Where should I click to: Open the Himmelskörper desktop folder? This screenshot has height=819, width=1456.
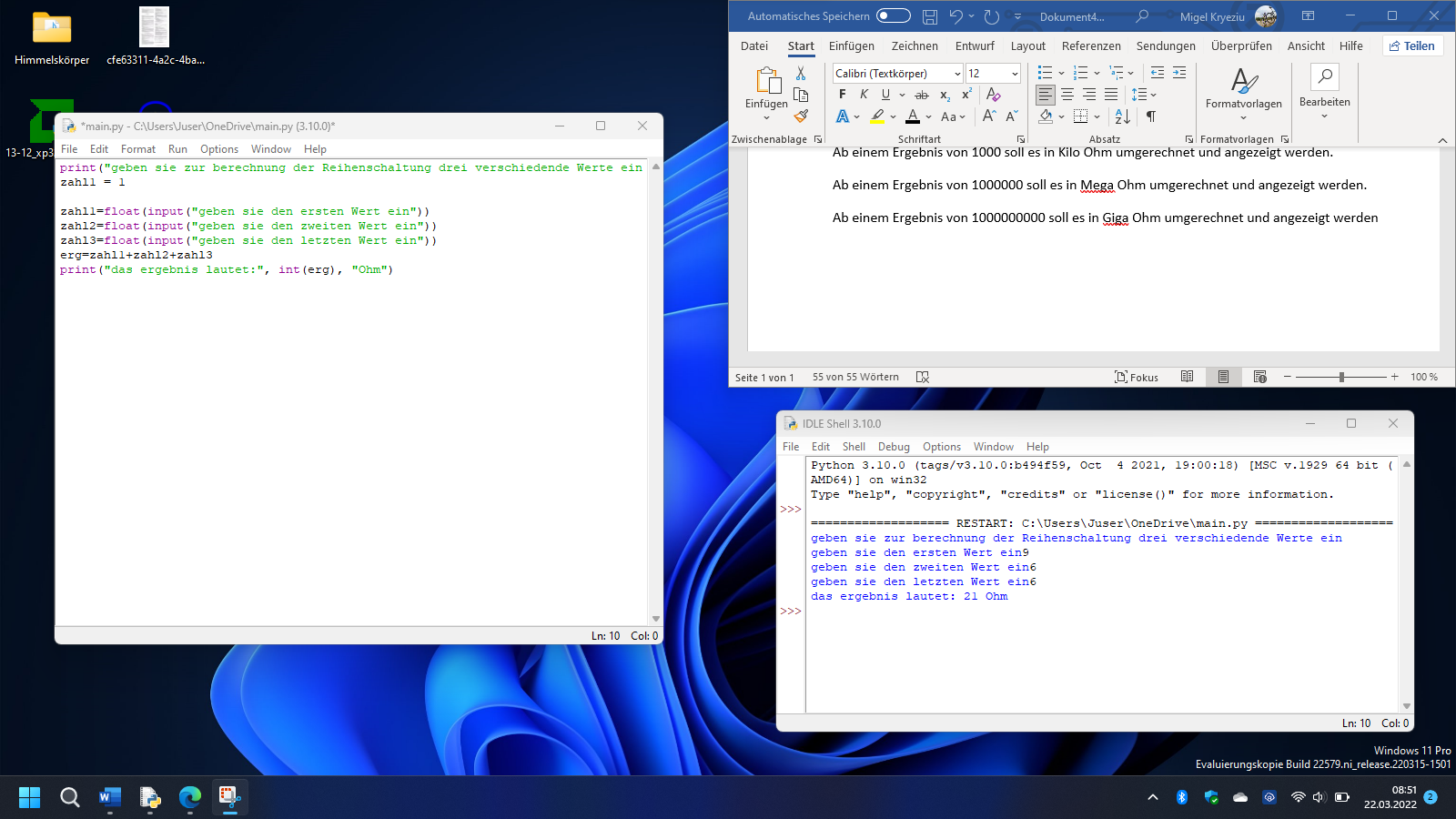click(x=51, y=27)
